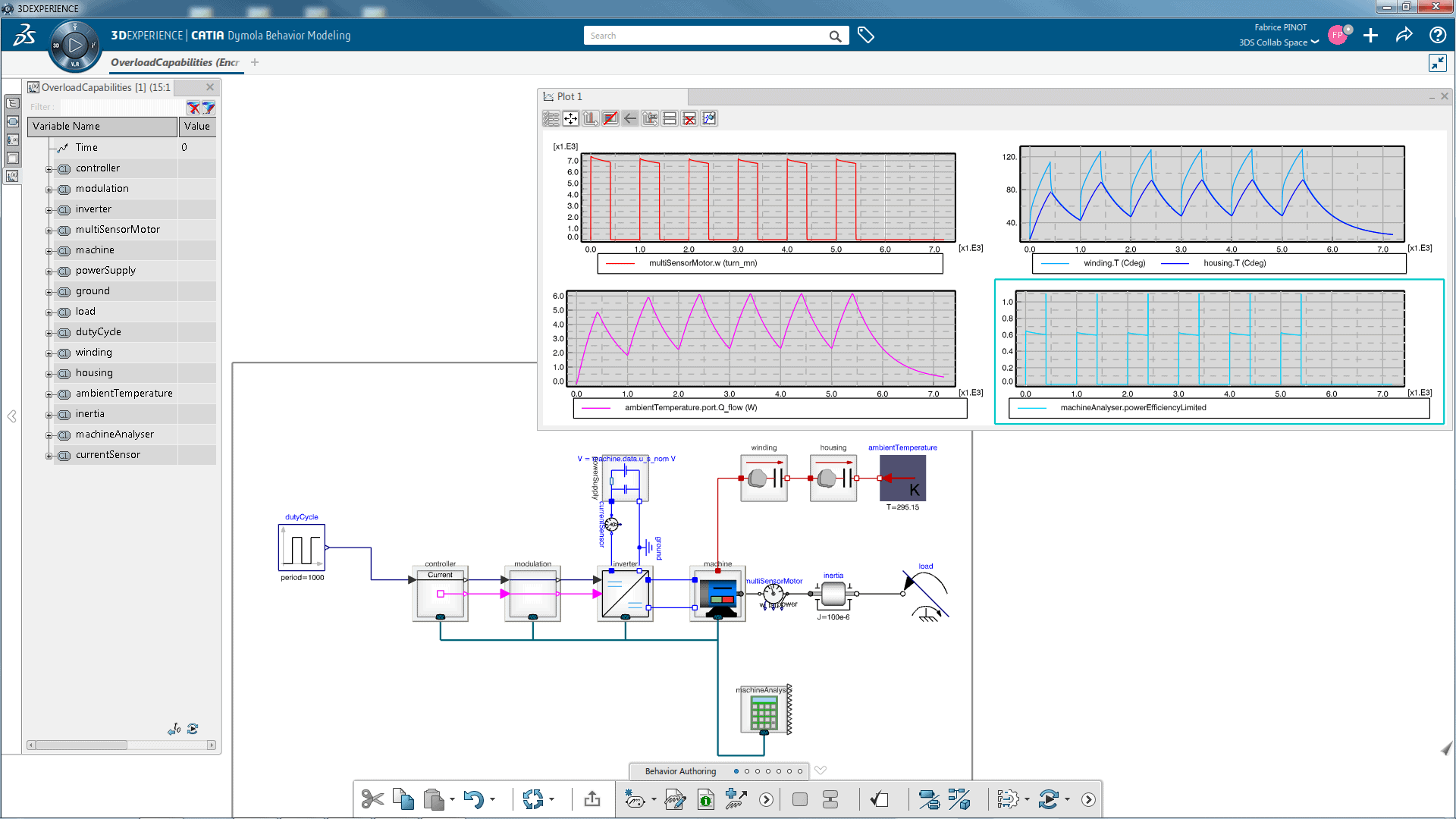
Task: Click the collapse-view arrows icon at top right
Action: [1437, 63]
